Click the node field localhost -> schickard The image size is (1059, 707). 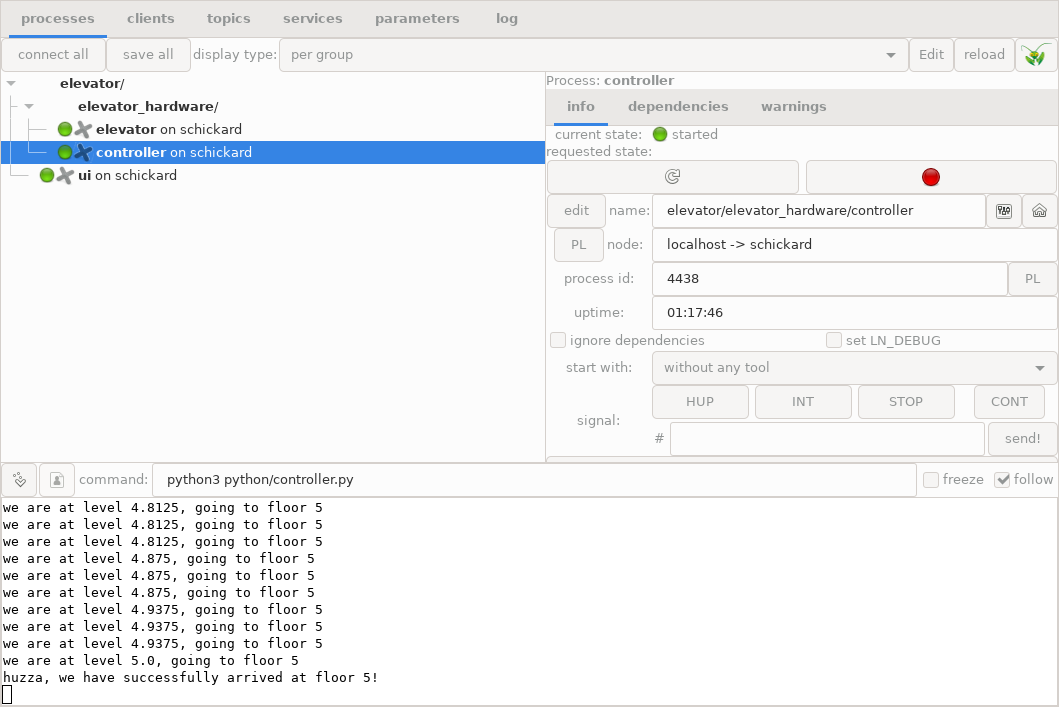(854, 245)
